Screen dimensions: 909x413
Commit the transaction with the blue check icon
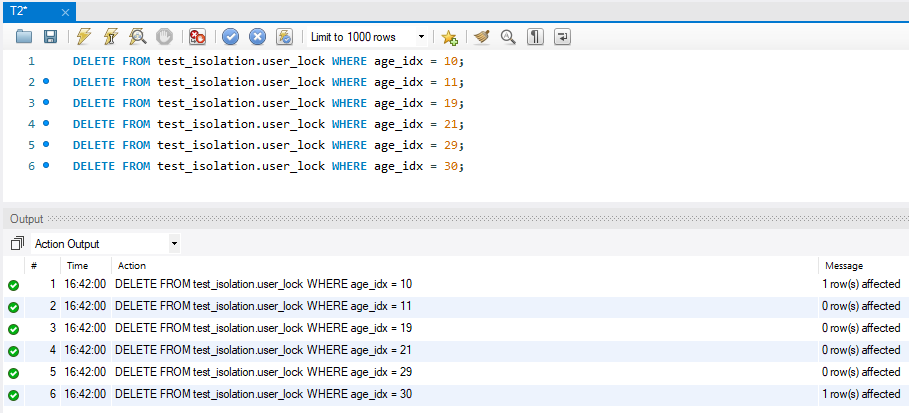231,37
